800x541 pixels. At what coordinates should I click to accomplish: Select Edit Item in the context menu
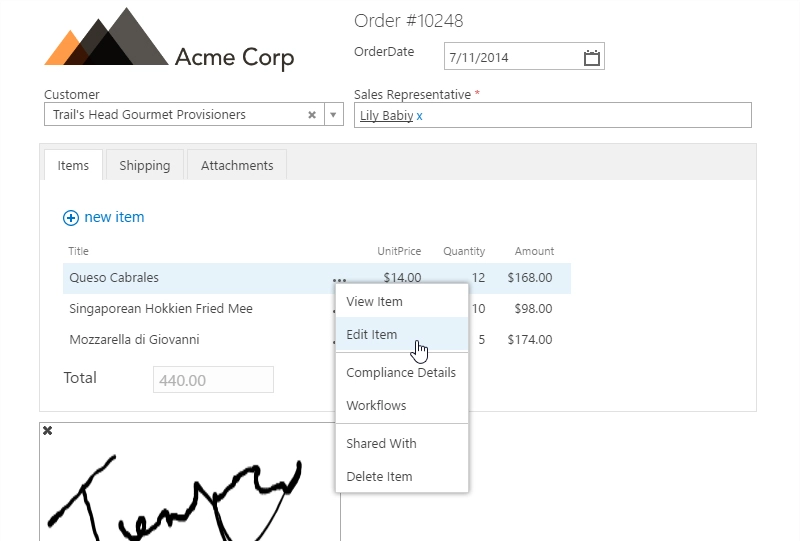point(372,335)
